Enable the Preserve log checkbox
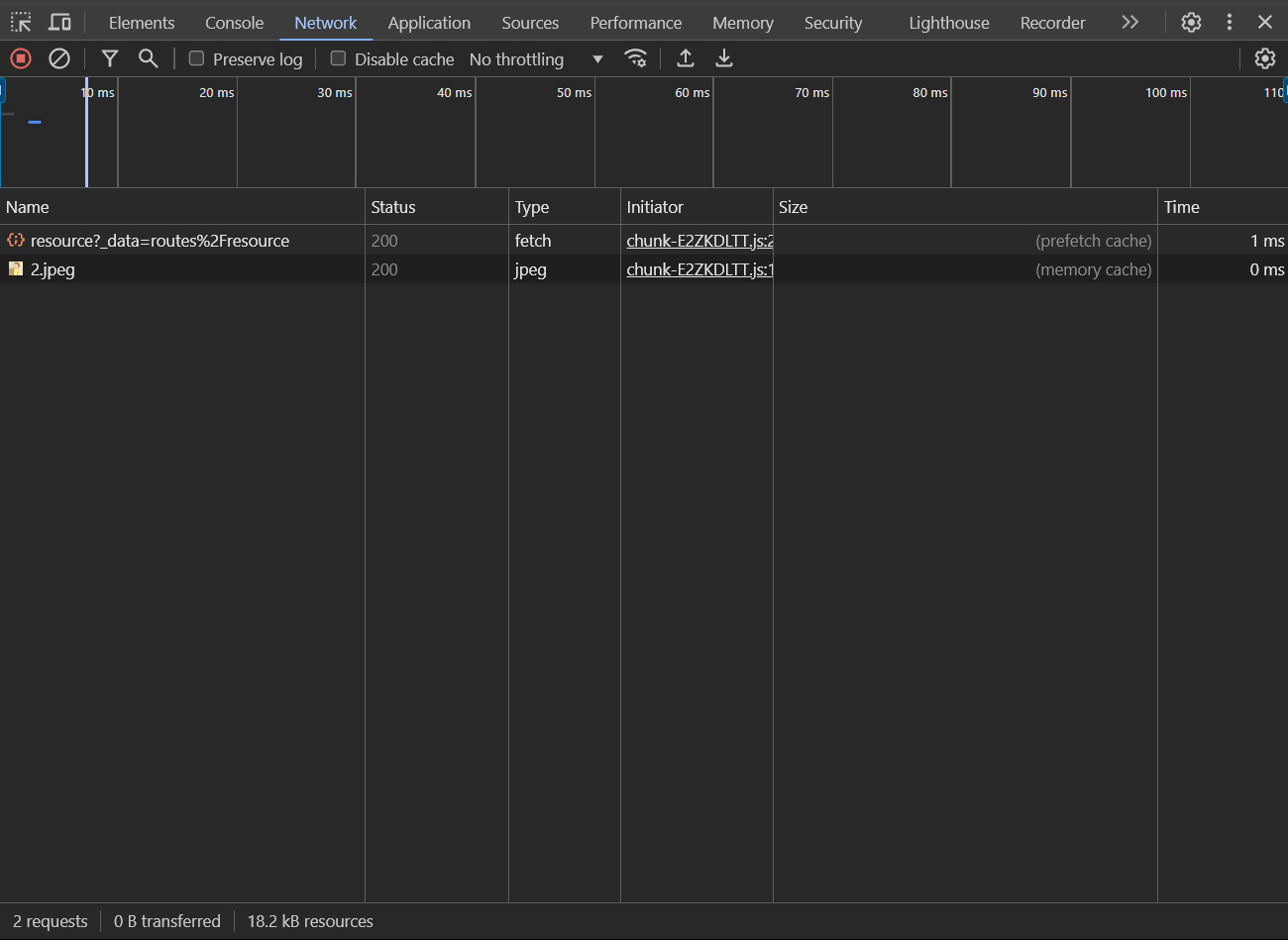1288x940 pixels. 196,58
